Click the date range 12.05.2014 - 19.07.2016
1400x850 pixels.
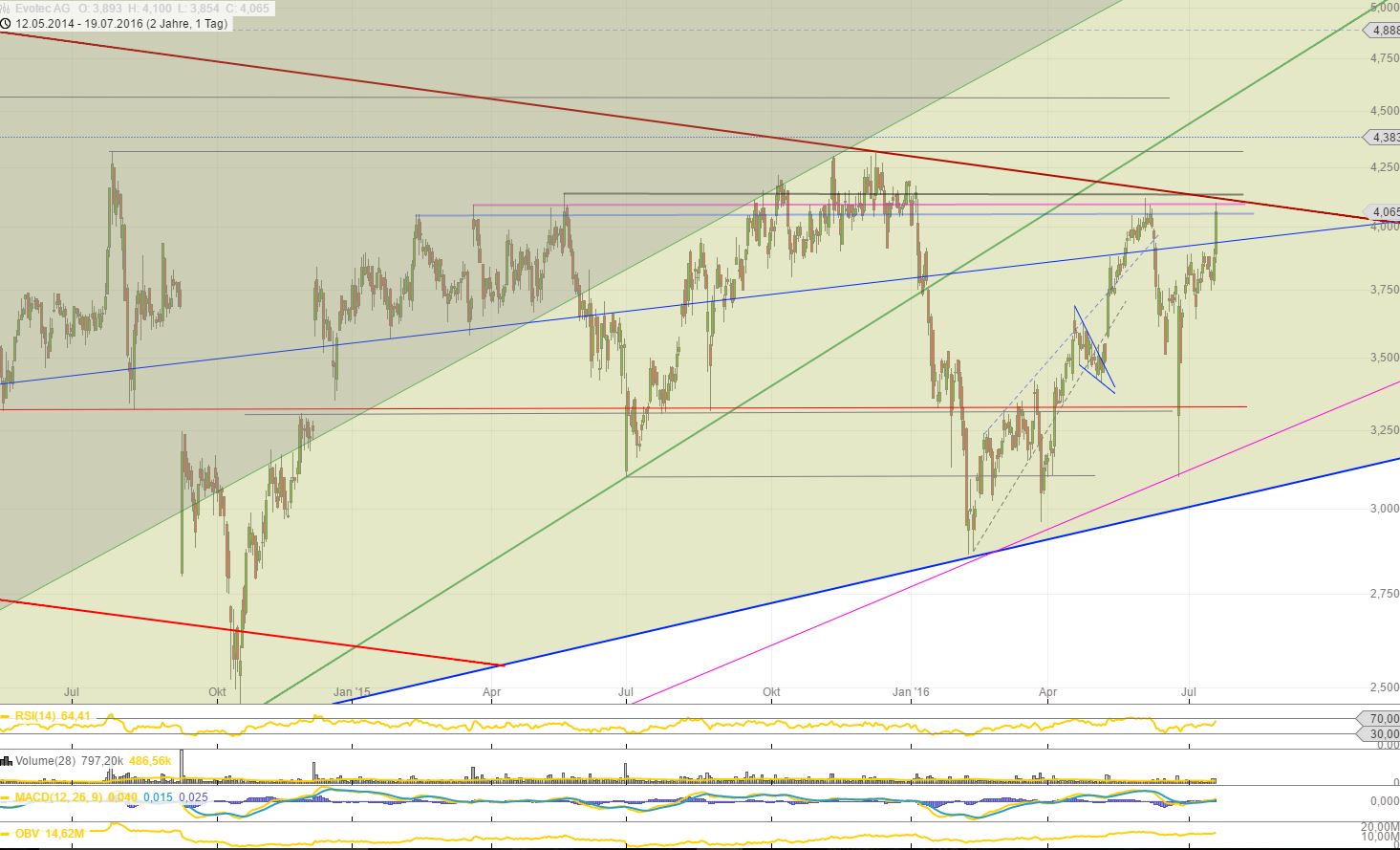click(x=78, y=23)
